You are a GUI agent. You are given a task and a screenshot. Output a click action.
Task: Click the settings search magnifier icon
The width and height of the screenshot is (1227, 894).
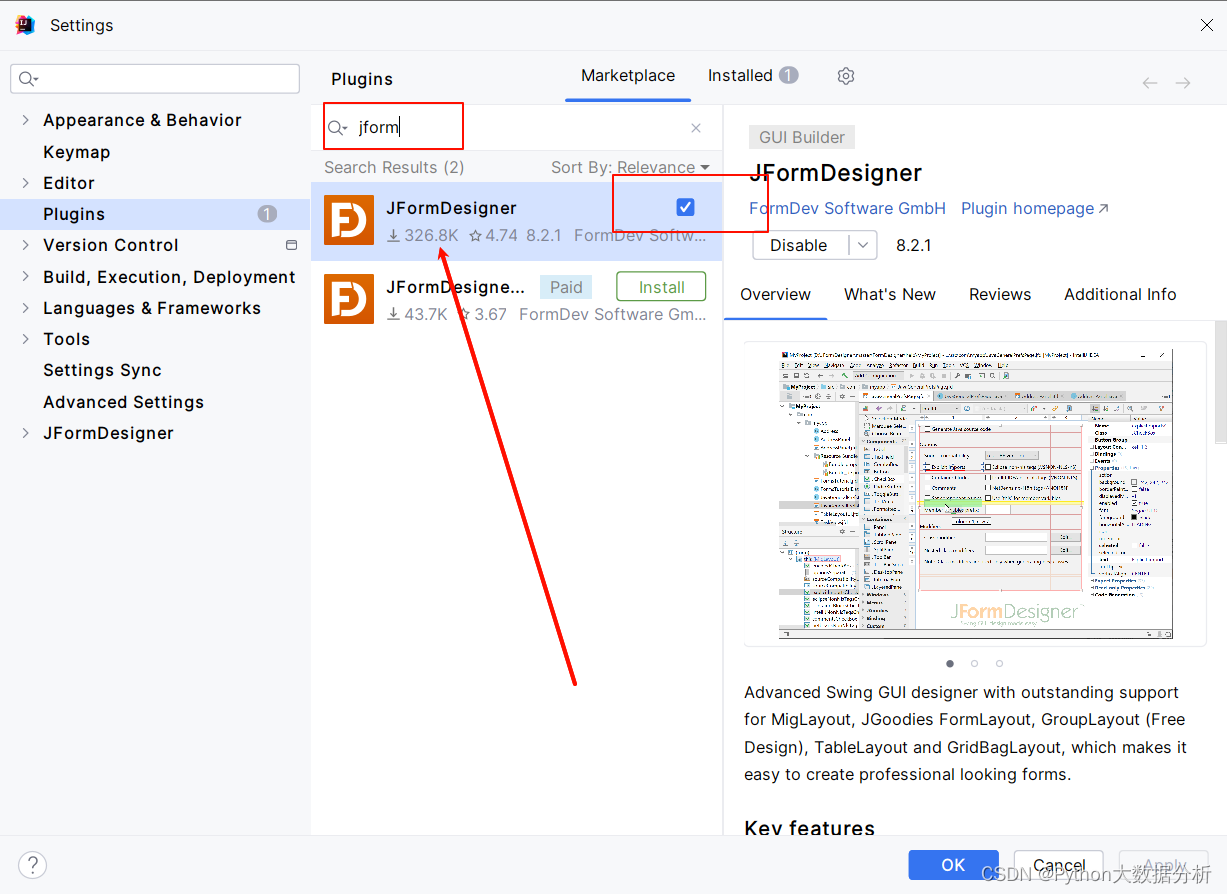click(x=27, y=79)
